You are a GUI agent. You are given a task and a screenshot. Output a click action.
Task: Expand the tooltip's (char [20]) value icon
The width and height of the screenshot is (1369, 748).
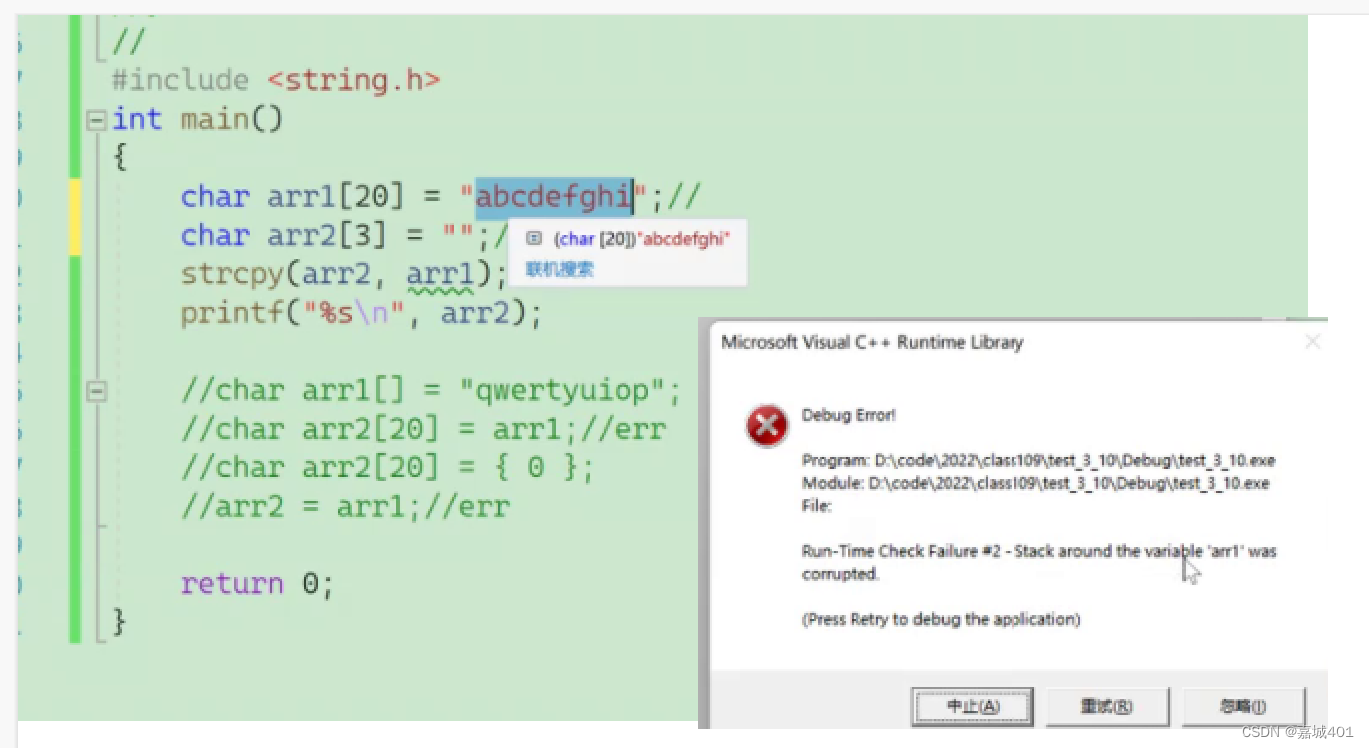534,239
